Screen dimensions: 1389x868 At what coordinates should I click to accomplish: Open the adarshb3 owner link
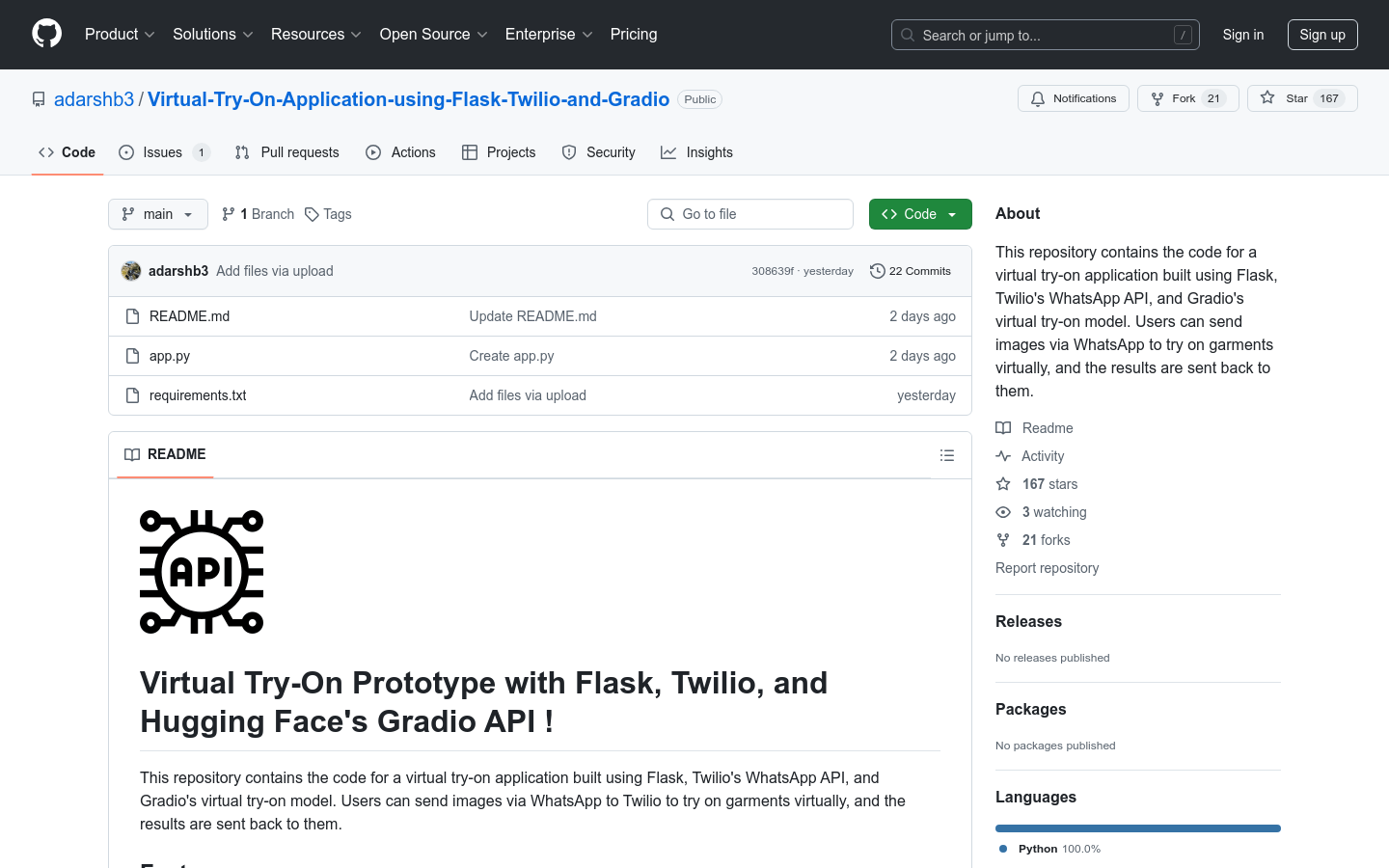tap(94, 99)
